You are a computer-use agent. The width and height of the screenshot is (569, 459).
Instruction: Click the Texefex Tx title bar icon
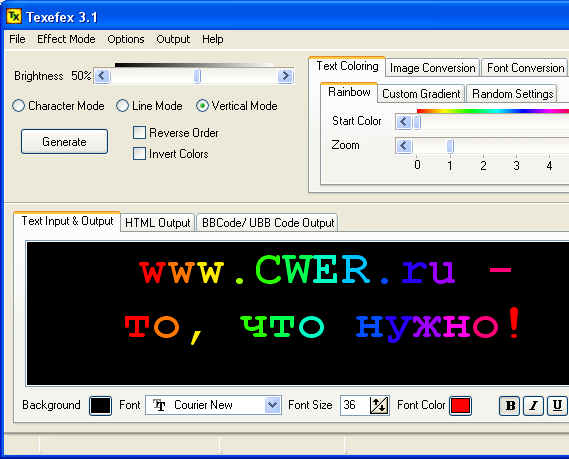pyautogui.click(x=14, y=16)
